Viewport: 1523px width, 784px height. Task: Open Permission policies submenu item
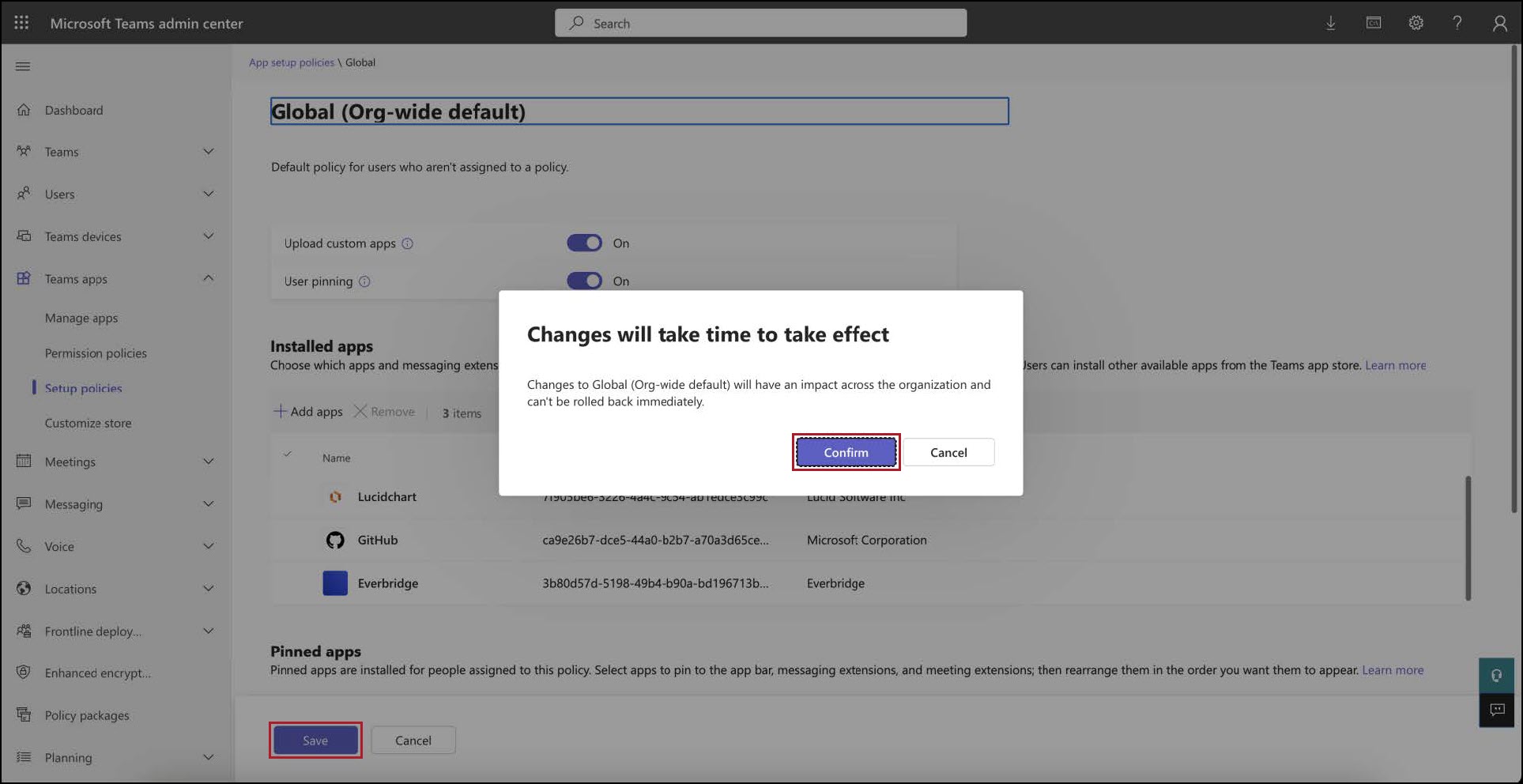pos(96,353)
